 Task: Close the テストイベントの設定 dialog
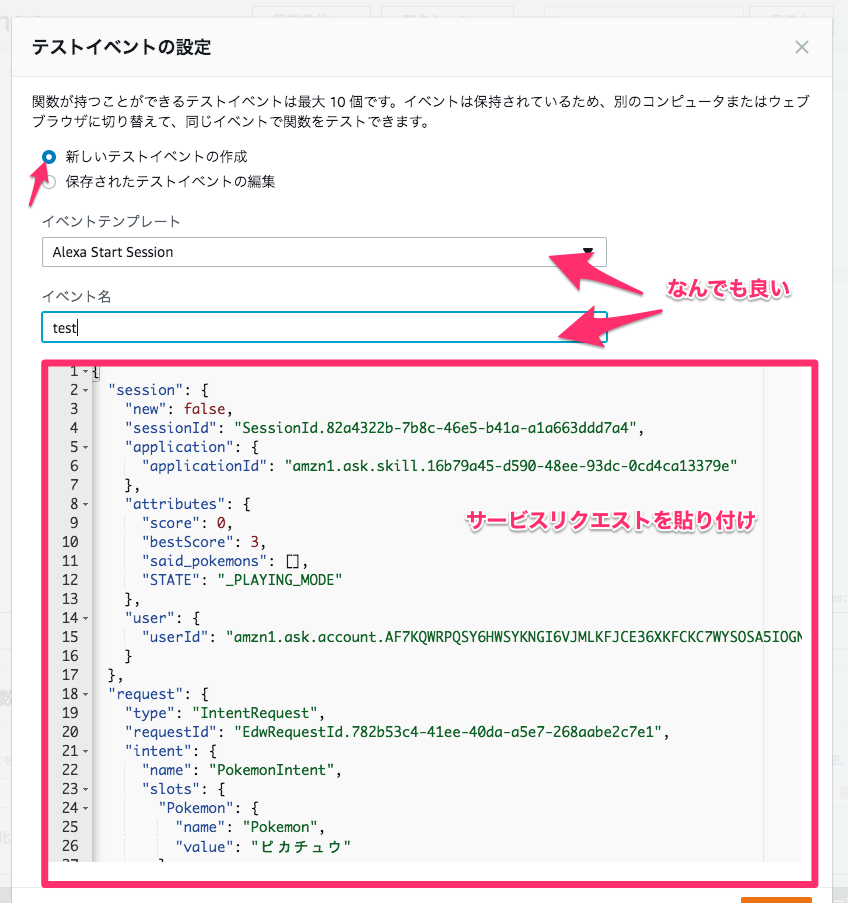[801, 47]
